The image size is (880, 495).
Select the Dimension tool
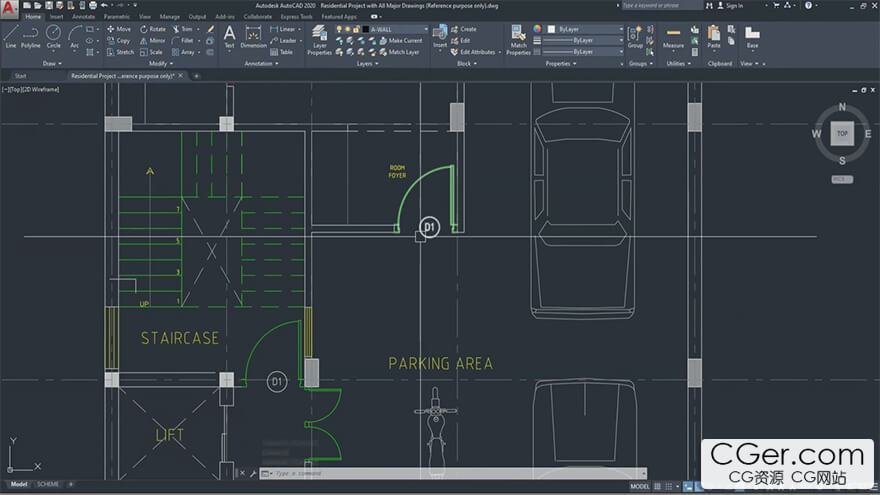point(253,36)
